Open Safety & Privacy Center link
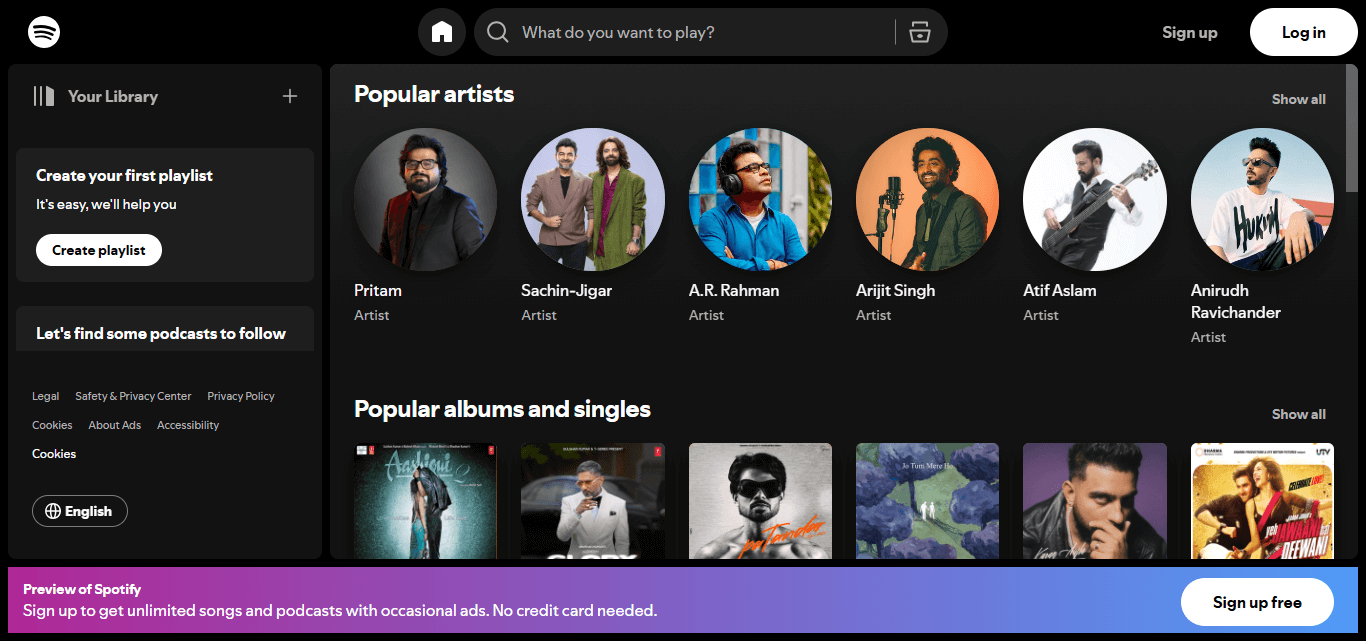Viewport: 1366px width, 641px height. 133,396
